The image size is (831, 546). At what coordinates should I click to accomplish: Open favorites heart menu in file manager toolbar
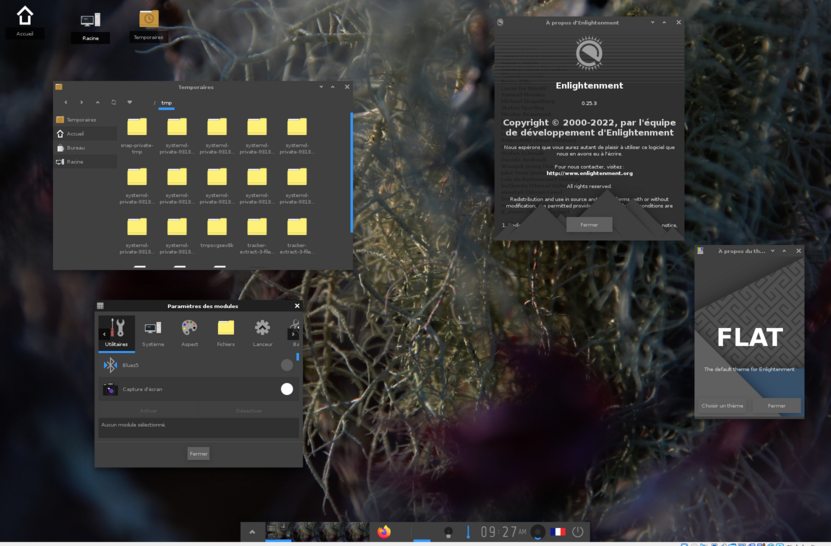(129, 102)
